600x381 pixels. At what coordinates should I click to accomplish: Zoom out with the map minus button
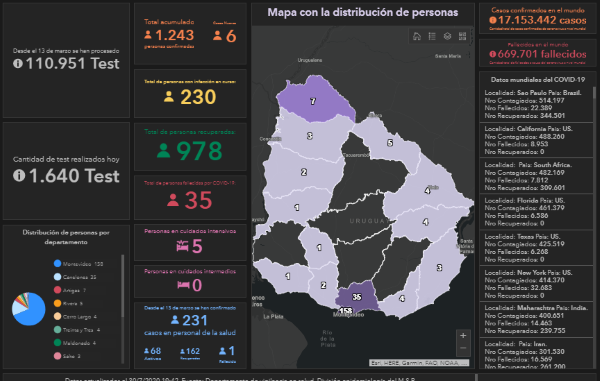click(x=463, y=348)
